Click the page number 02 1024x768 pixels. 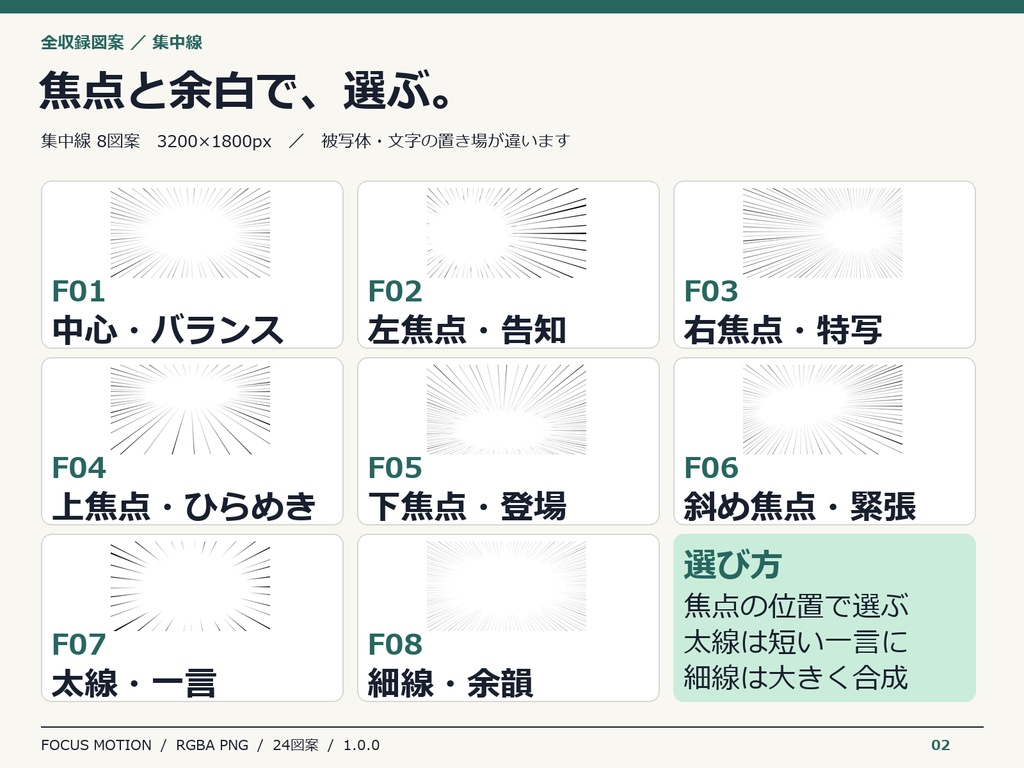pyautogui.click(x=940, y=745)
